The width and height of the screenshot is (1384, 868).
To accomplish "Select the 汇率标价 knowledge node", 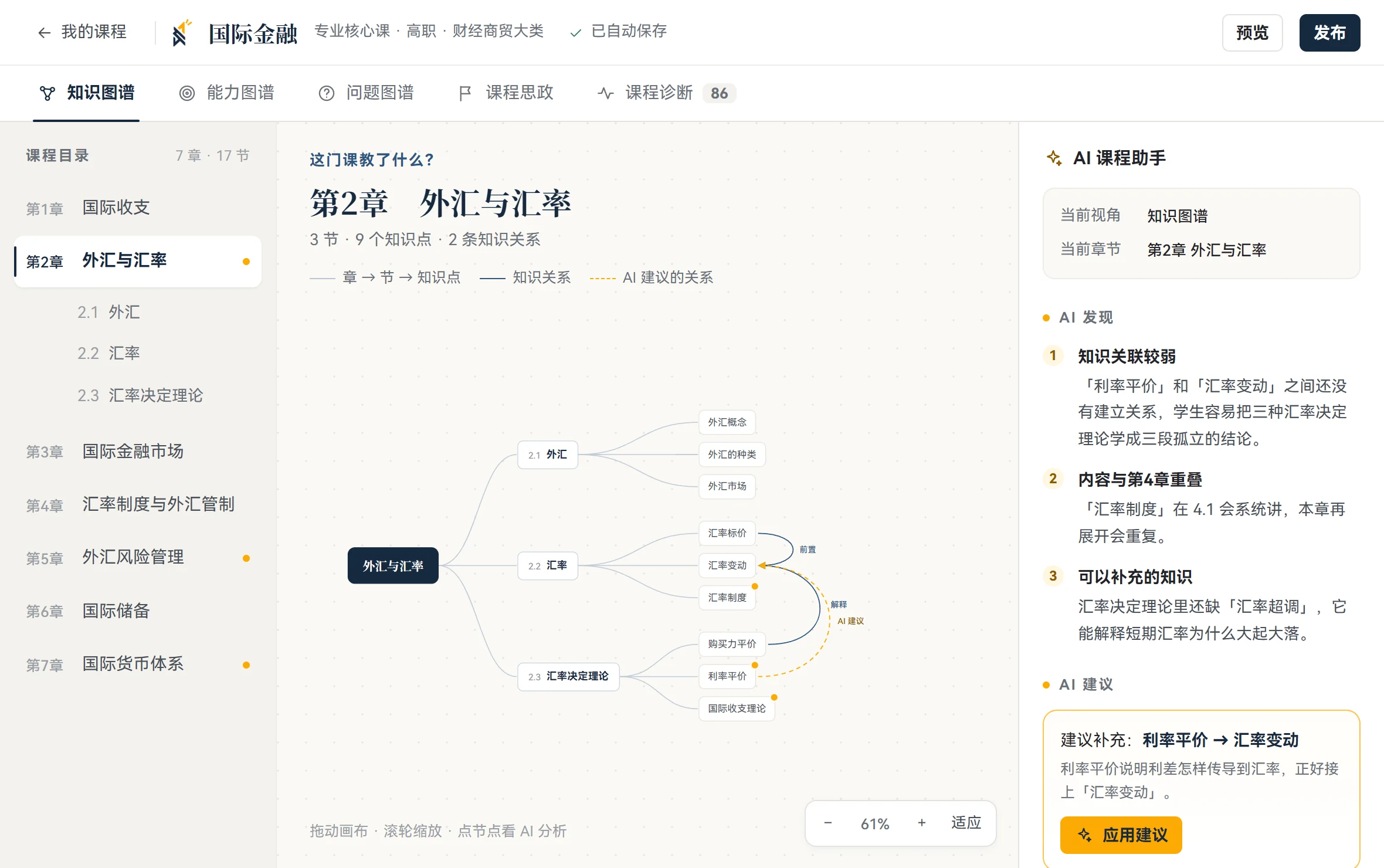I will [x=727, y=533].
